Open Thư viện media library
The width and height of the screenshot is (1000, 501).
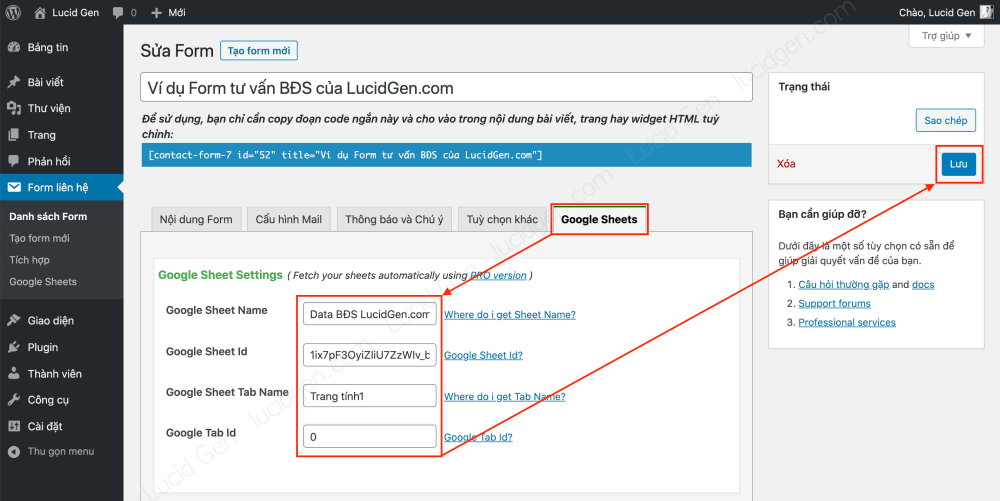(x=48, y=108)
